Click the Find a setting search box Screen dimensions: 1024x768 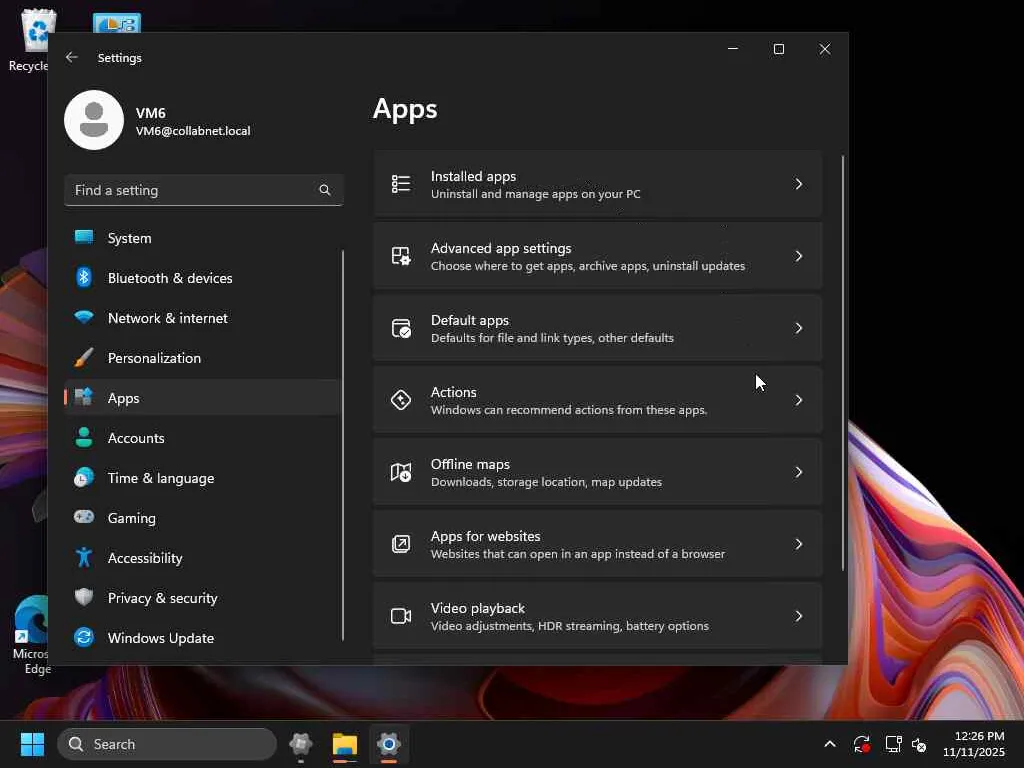pyautogui.click(x=190, y=190)
